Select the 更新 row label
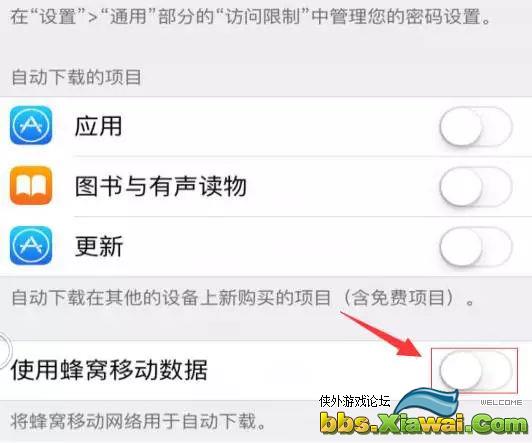The height and width of the screenshot is (443, 532). pos(99,246)
